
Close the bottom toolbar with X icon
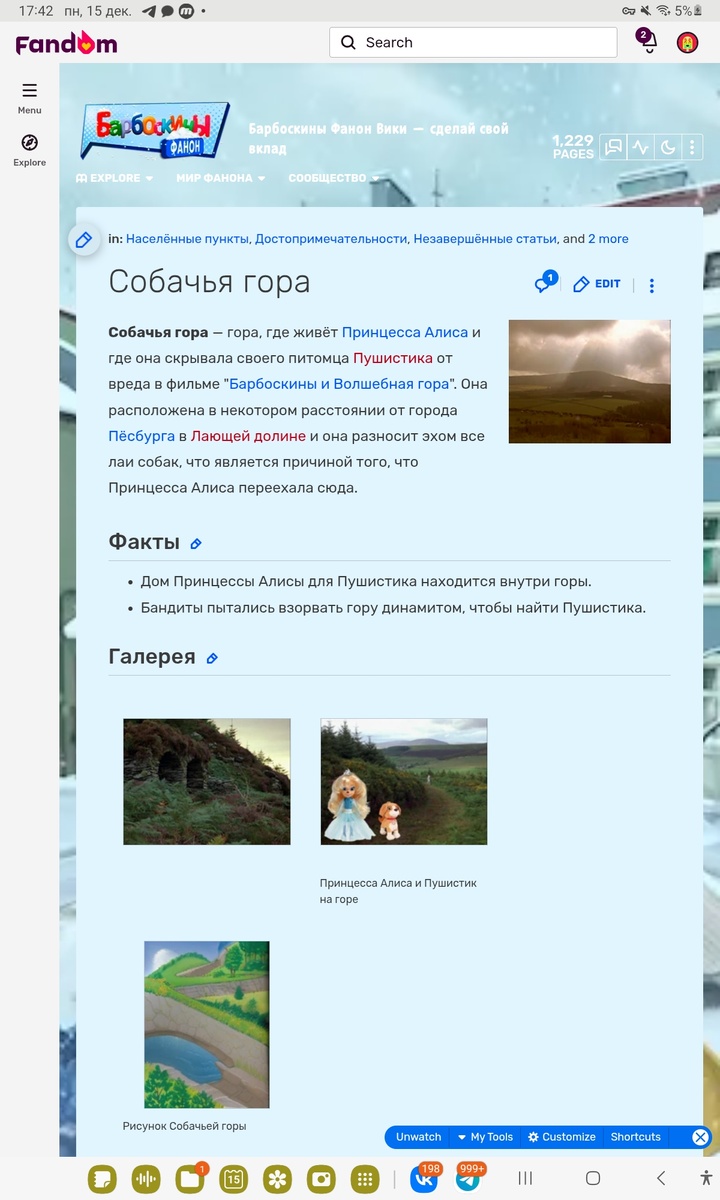[x=701, y=1137]
